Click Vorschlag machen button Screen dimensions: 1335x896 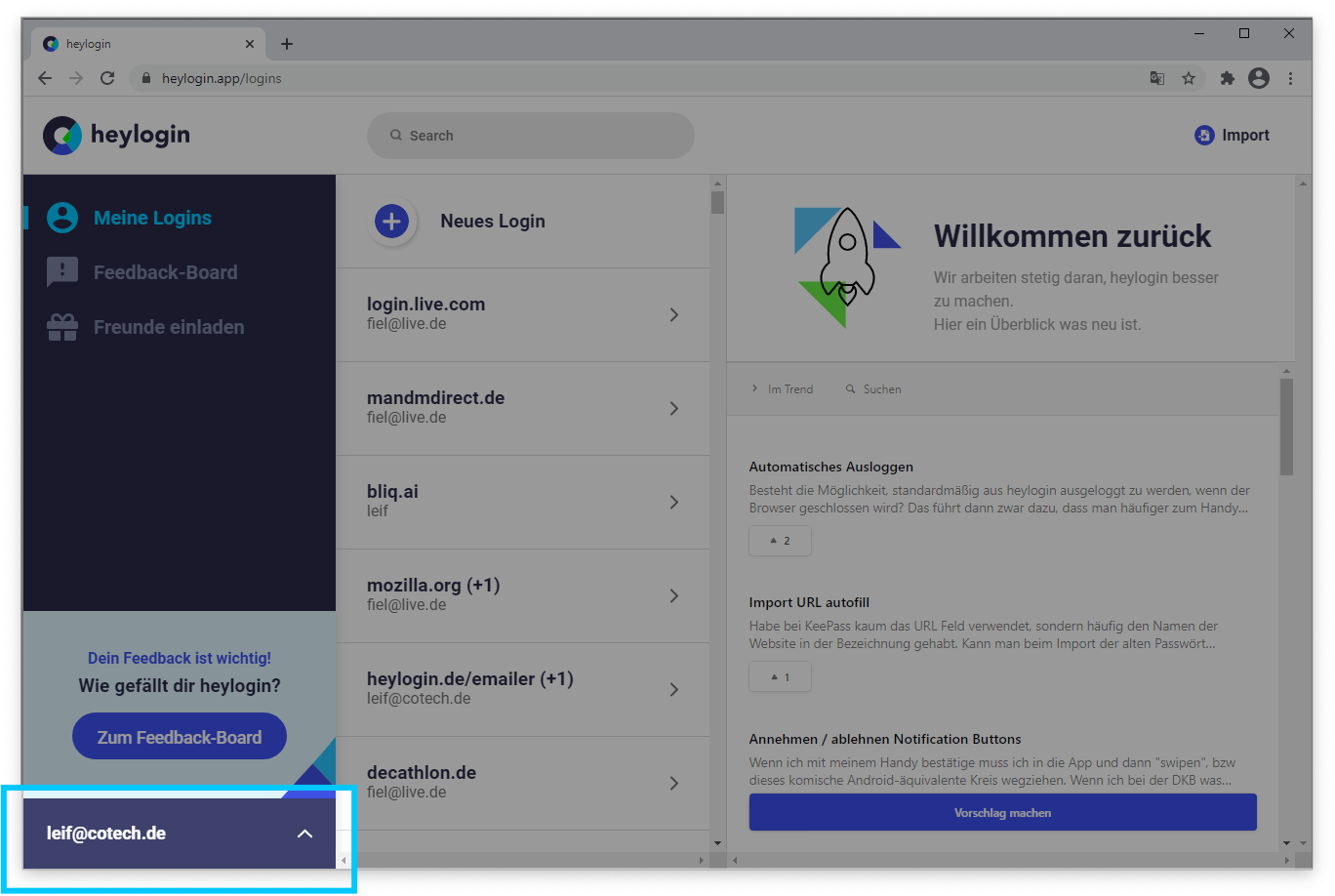click(x=1002, y=812)
